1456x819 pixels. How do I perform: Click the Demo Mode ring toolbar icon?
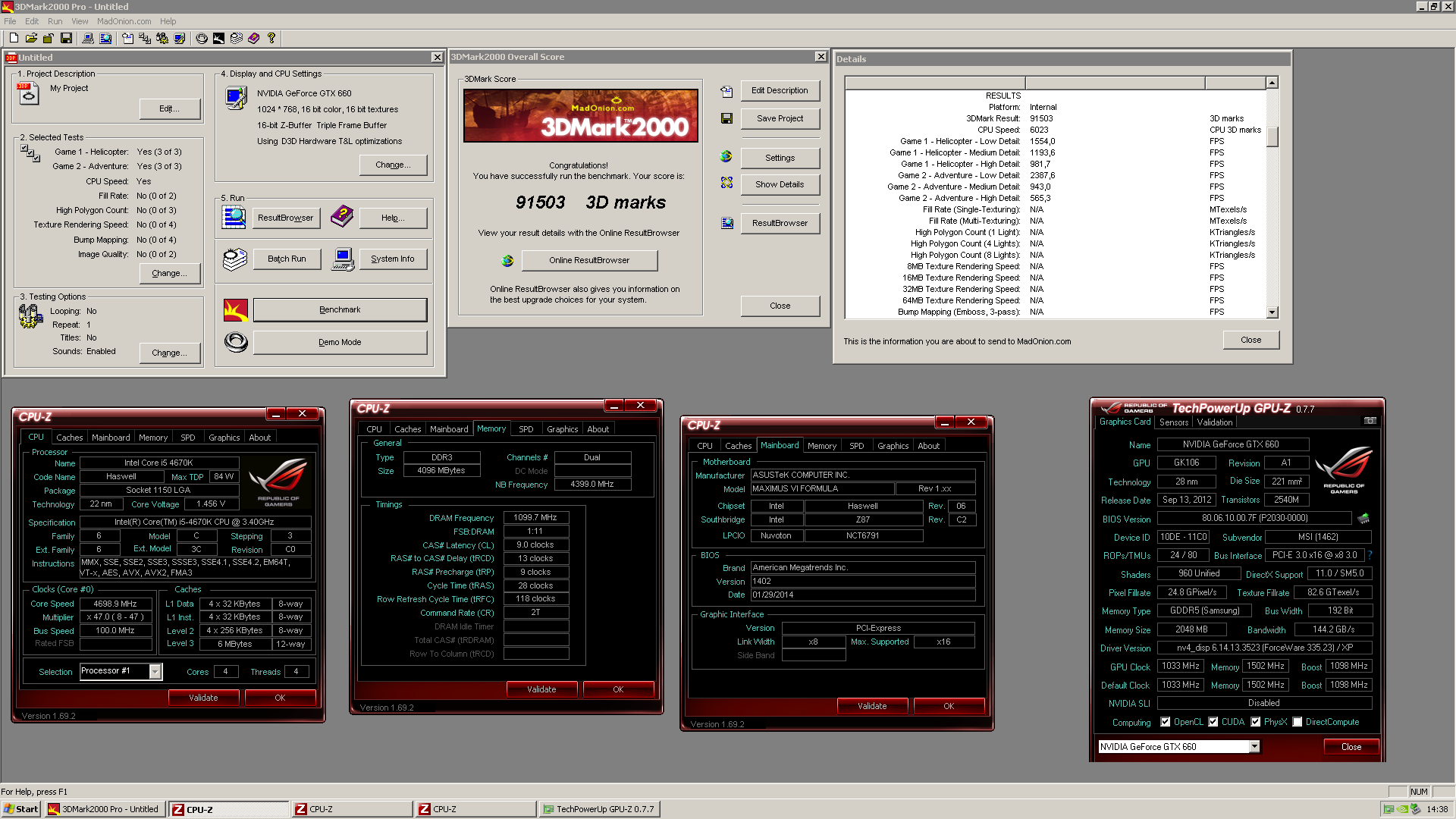[x=202, y=38]
